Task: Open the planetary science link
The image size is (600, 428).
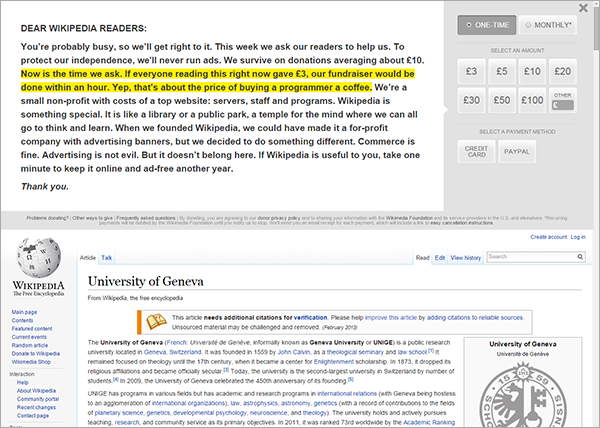Action: tap(119, 413)
